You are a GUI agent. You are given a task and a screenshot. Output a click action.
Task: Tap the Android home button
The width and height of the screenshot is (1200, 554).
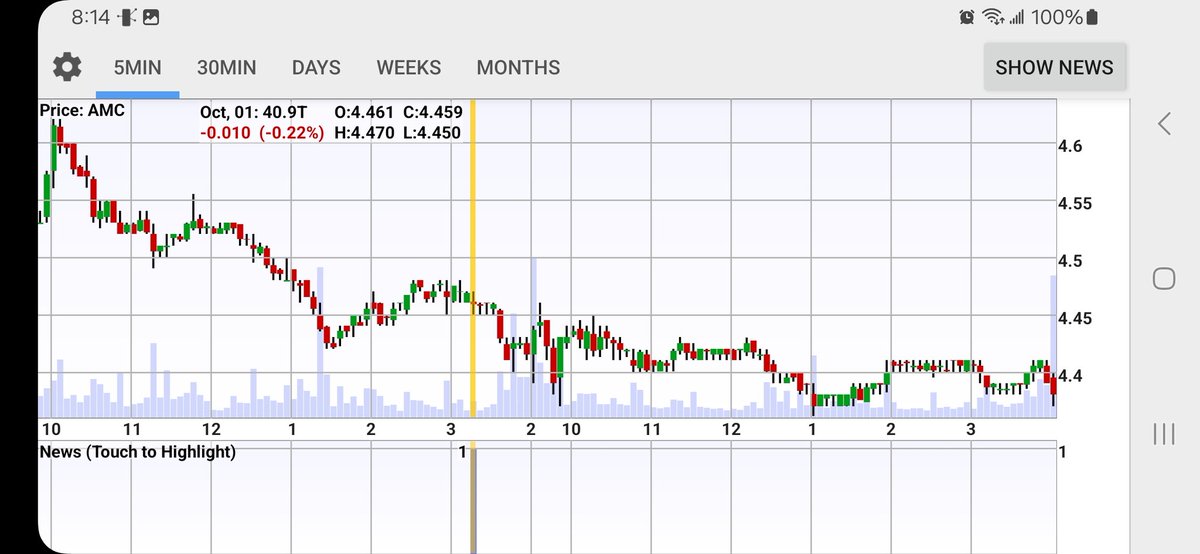click(1164, 278)
